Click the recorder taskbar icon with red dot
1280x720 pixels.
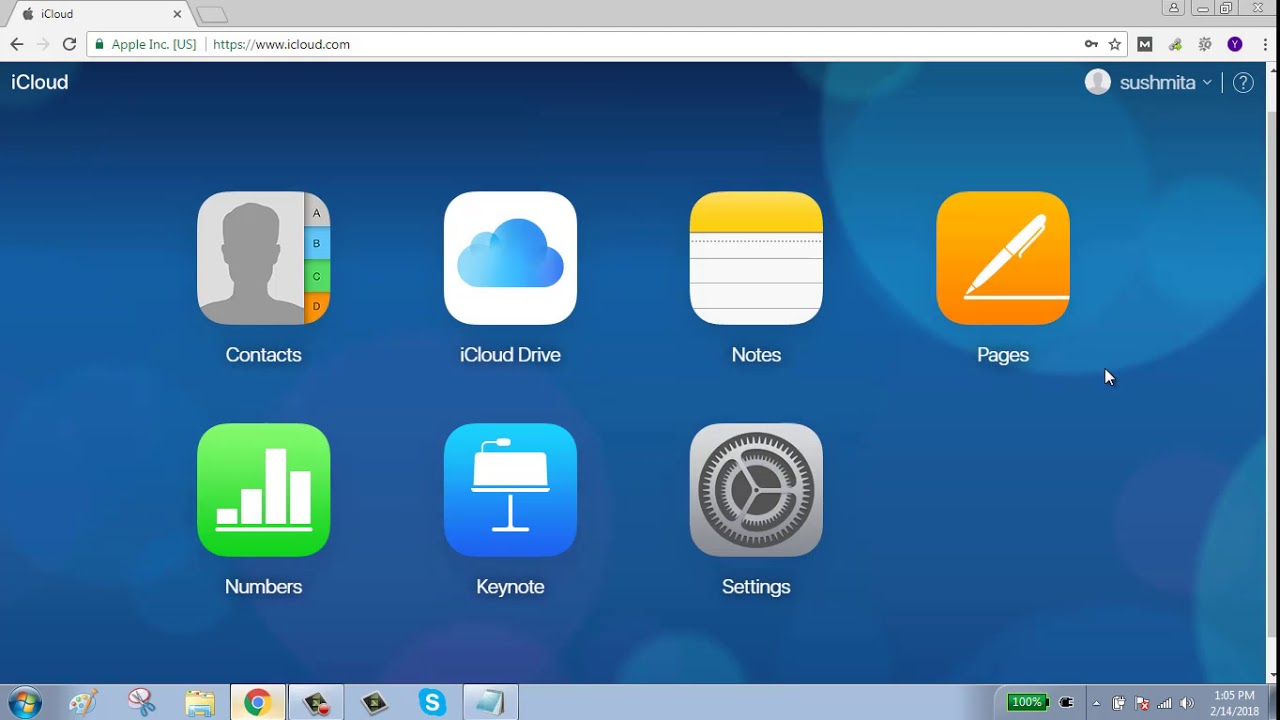click(316, 702)
